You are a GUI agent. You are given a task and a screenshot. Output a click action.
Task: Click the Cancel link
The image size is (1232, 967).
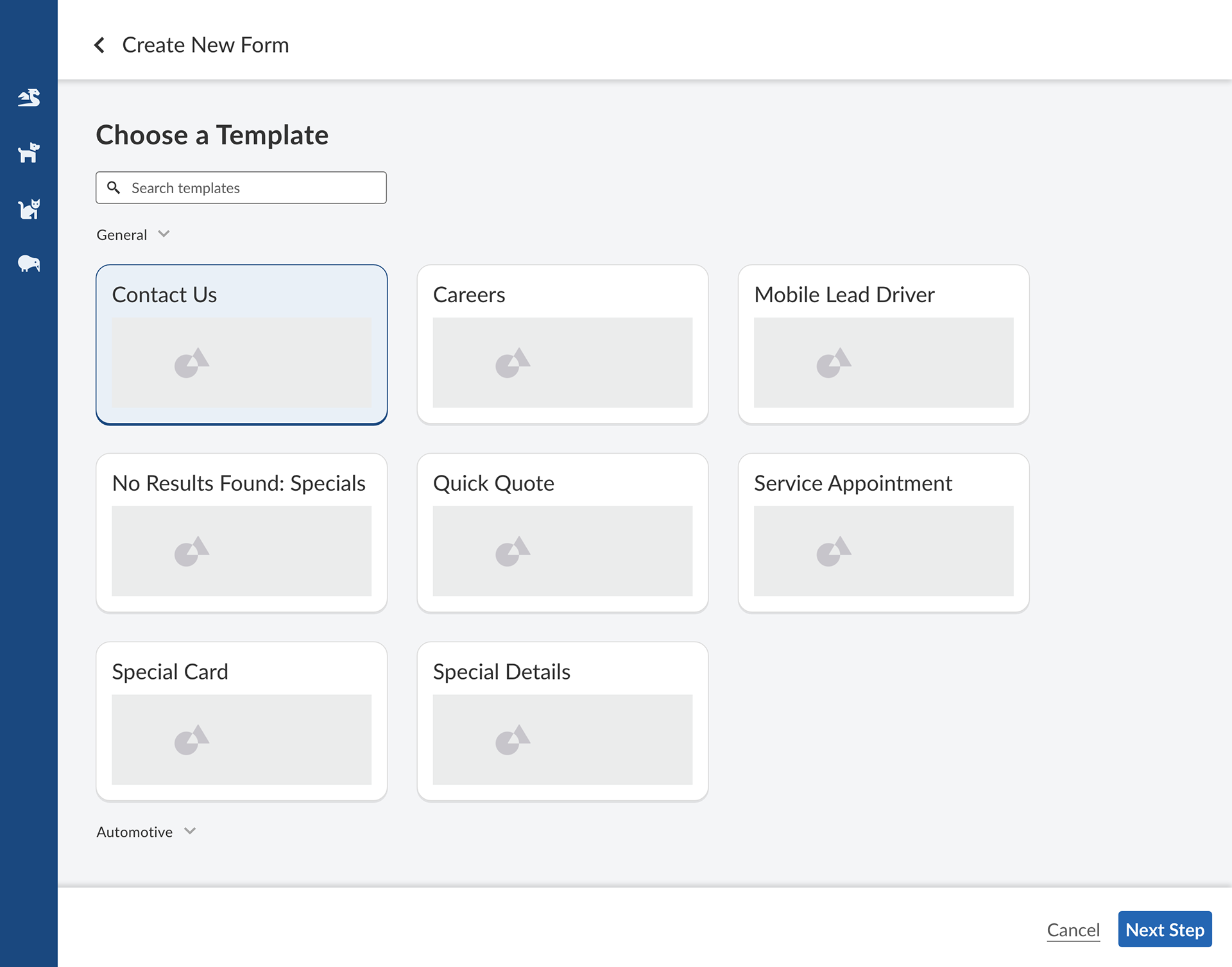coord(1074,930)
